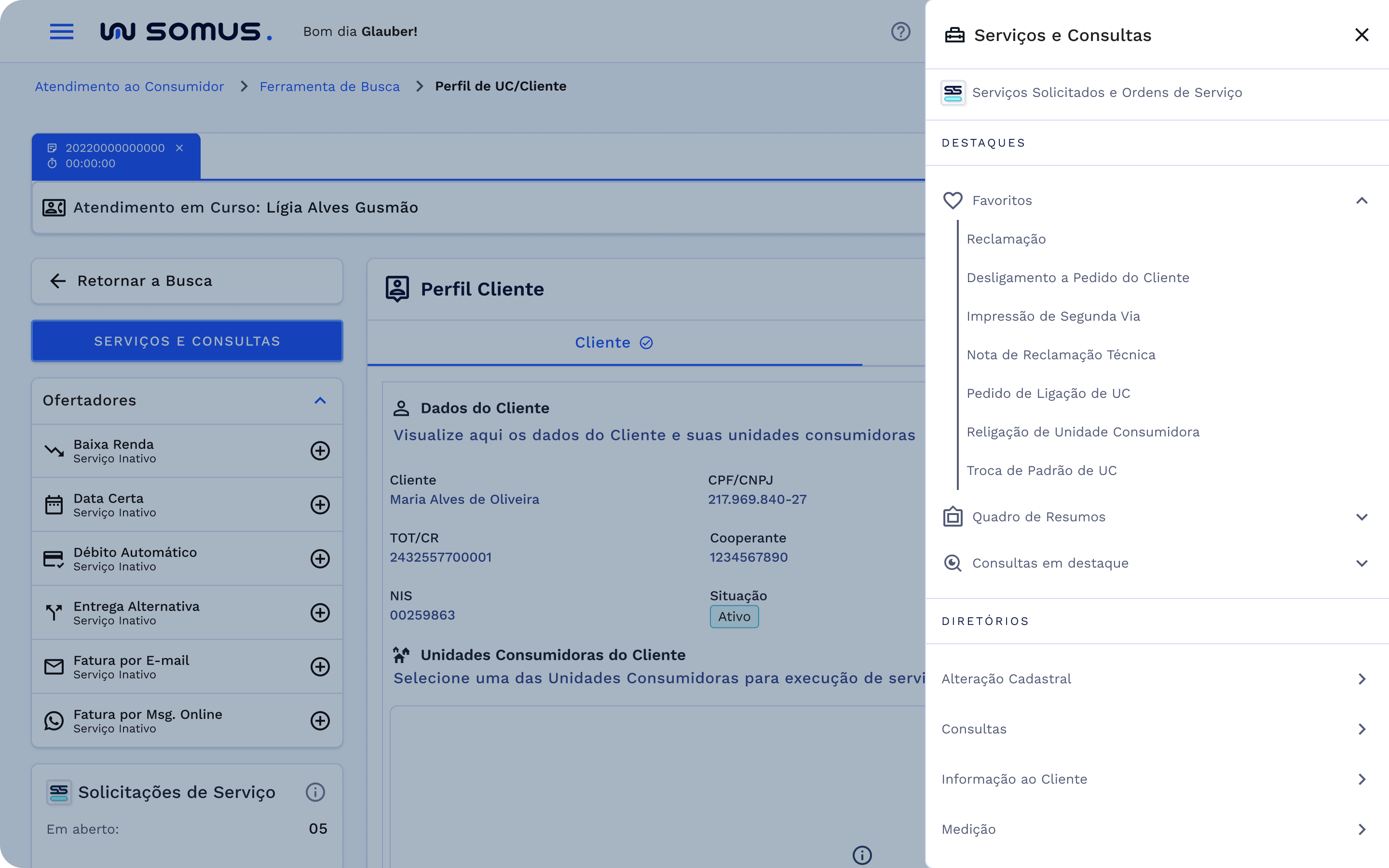1389x868 pixels.
Task: Click the Fatura por Msg. Online WhatsApp icon
Action: [54, 721]
